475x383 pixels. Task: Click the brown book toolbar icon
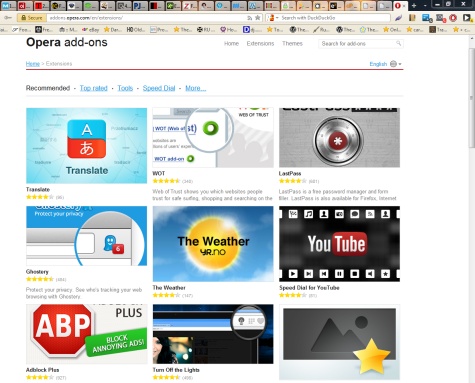point(412,18)
